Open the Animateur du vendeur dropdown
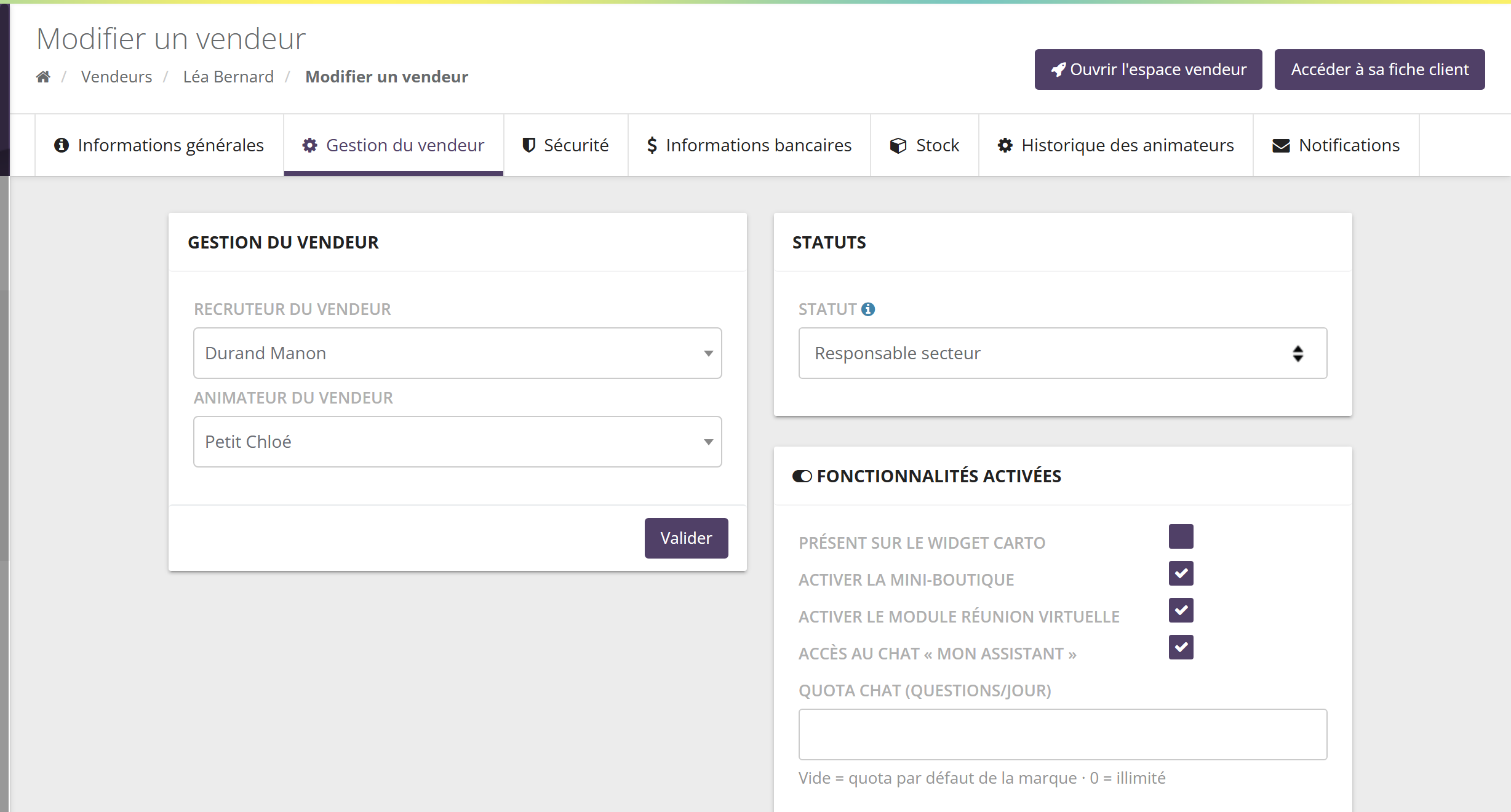1511x812 pixels. (458, 442)
